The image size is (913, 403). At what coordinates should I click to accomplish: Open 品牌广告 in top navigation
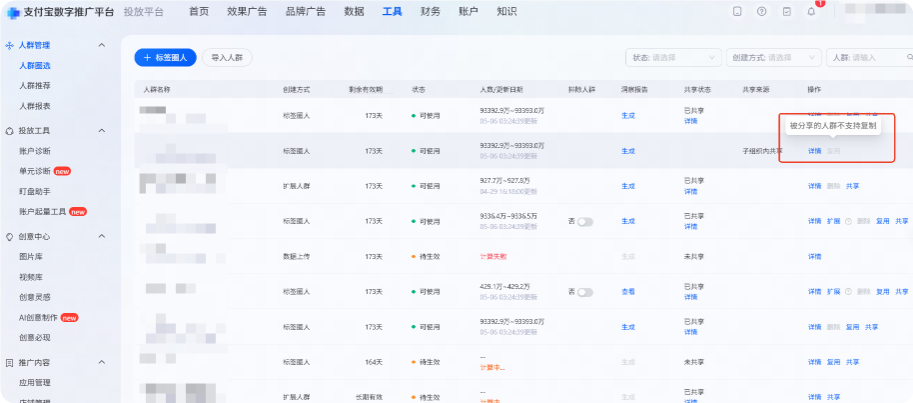coord(306,12)
